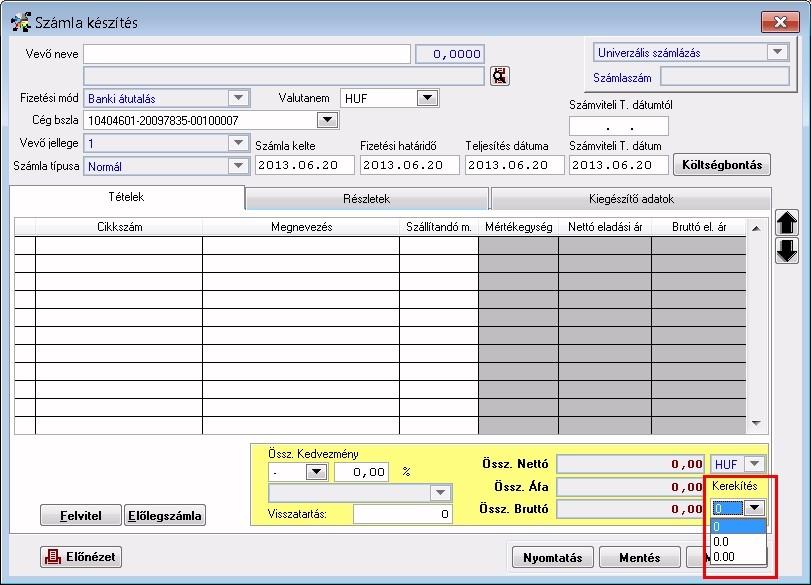This screenshot has width=811, height=585.
Task: Click the customer address field below Vevő neve
Action: tap(284, 76)
